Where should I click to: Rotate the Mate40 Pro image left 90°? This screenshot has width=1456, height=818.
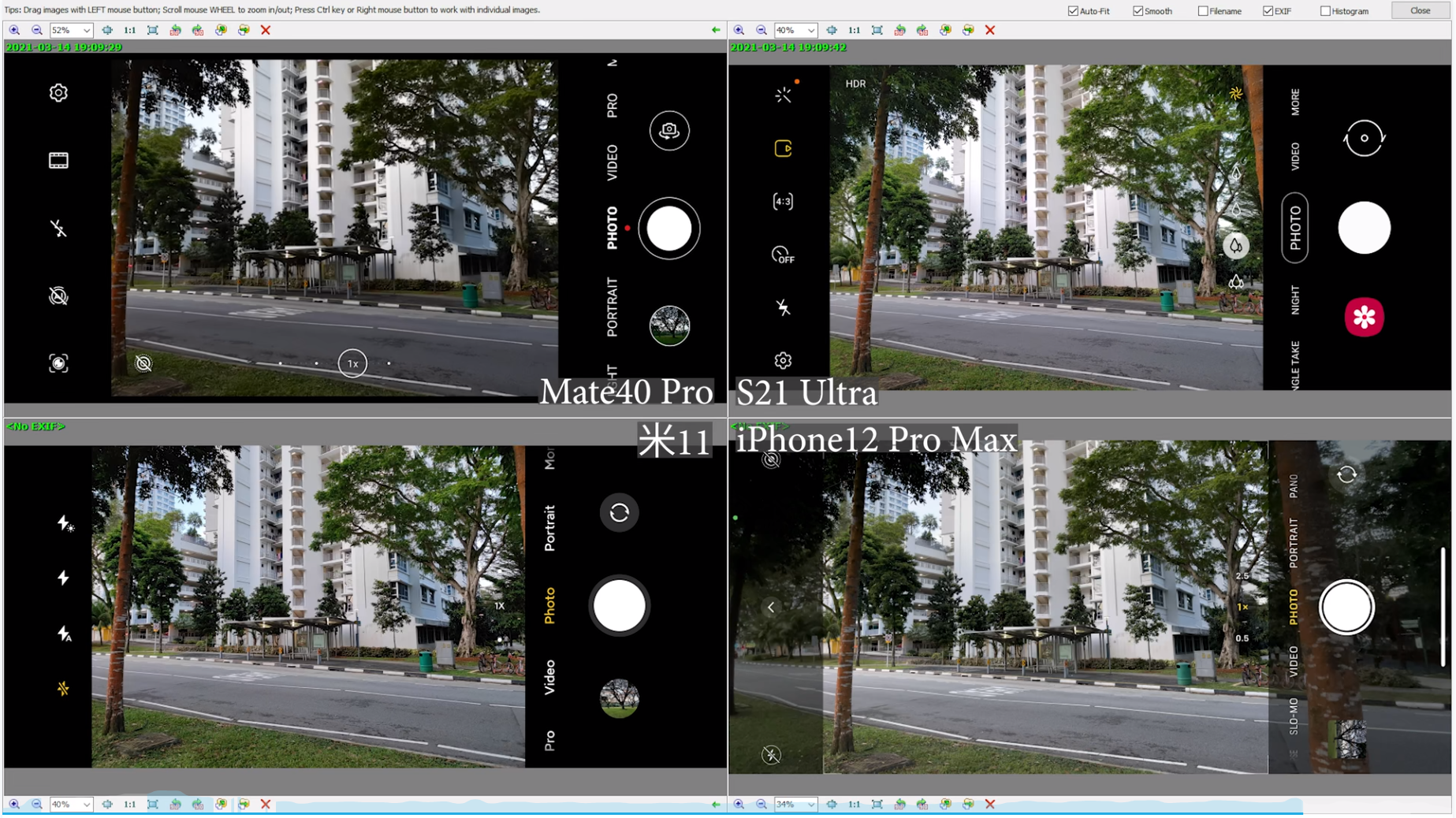(175, 30)
